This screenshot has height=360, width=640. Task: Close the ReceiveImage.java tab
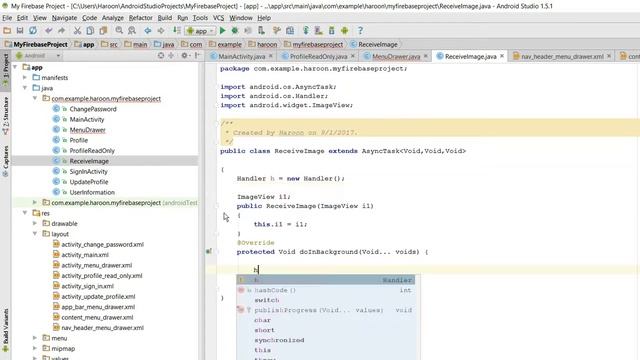(x=502, y=56)
